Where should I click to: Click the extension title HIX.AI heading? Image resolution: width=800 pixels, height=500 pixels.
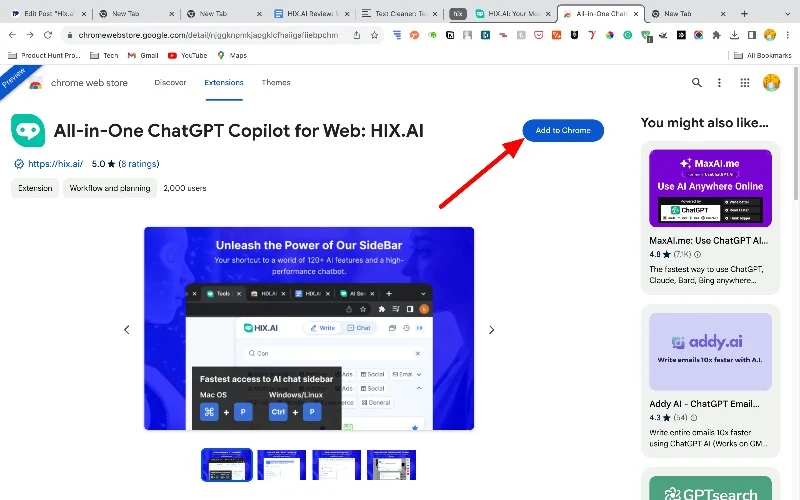[239, 131]
